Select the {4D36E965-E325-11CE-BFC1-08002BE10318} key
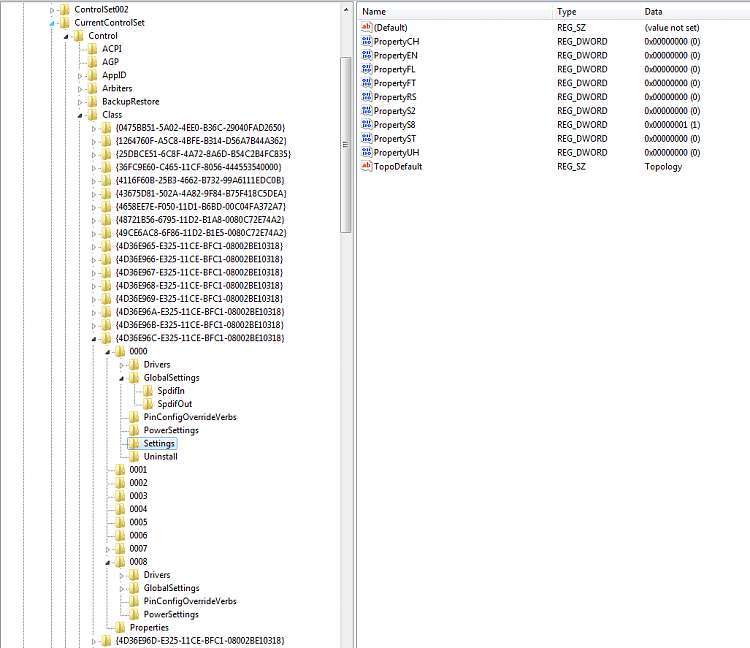Image resolution: width=750 pixels, height=648 pixels. pos(199,246)
